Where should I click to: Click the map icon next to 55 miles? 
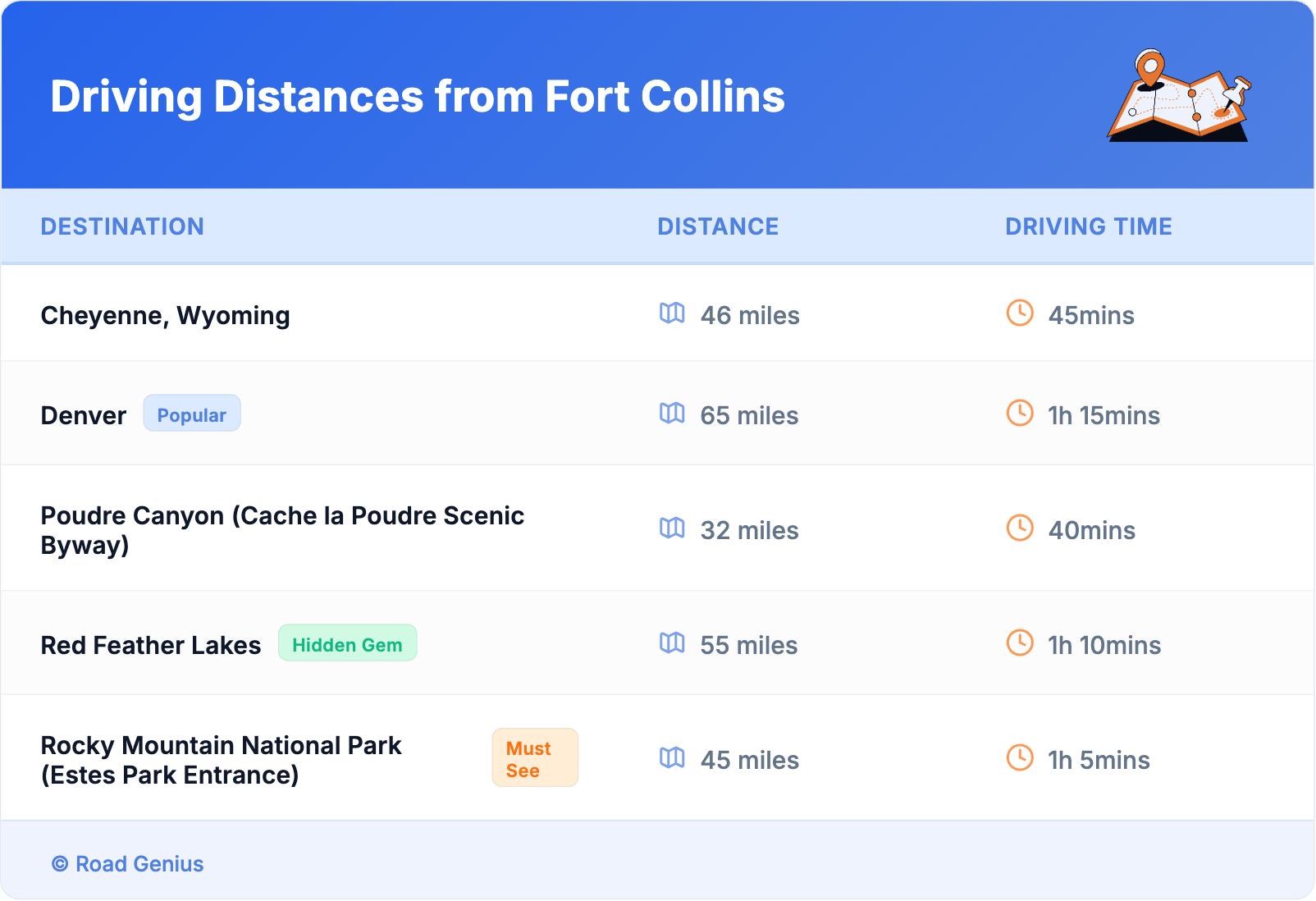[672, 643]
